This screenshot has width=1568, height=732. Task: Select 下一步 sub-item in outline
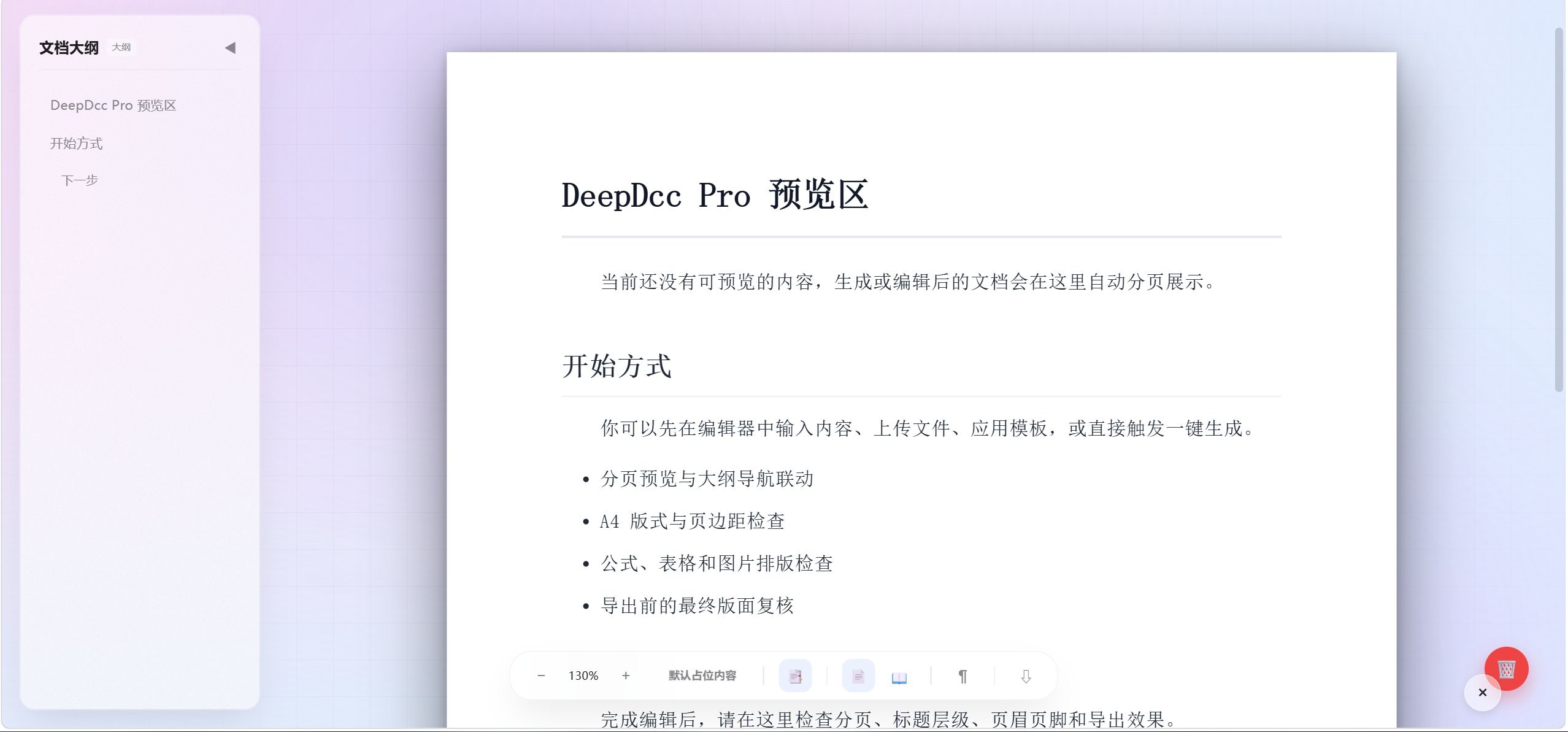pyautogui.click(x=80, y=180)
